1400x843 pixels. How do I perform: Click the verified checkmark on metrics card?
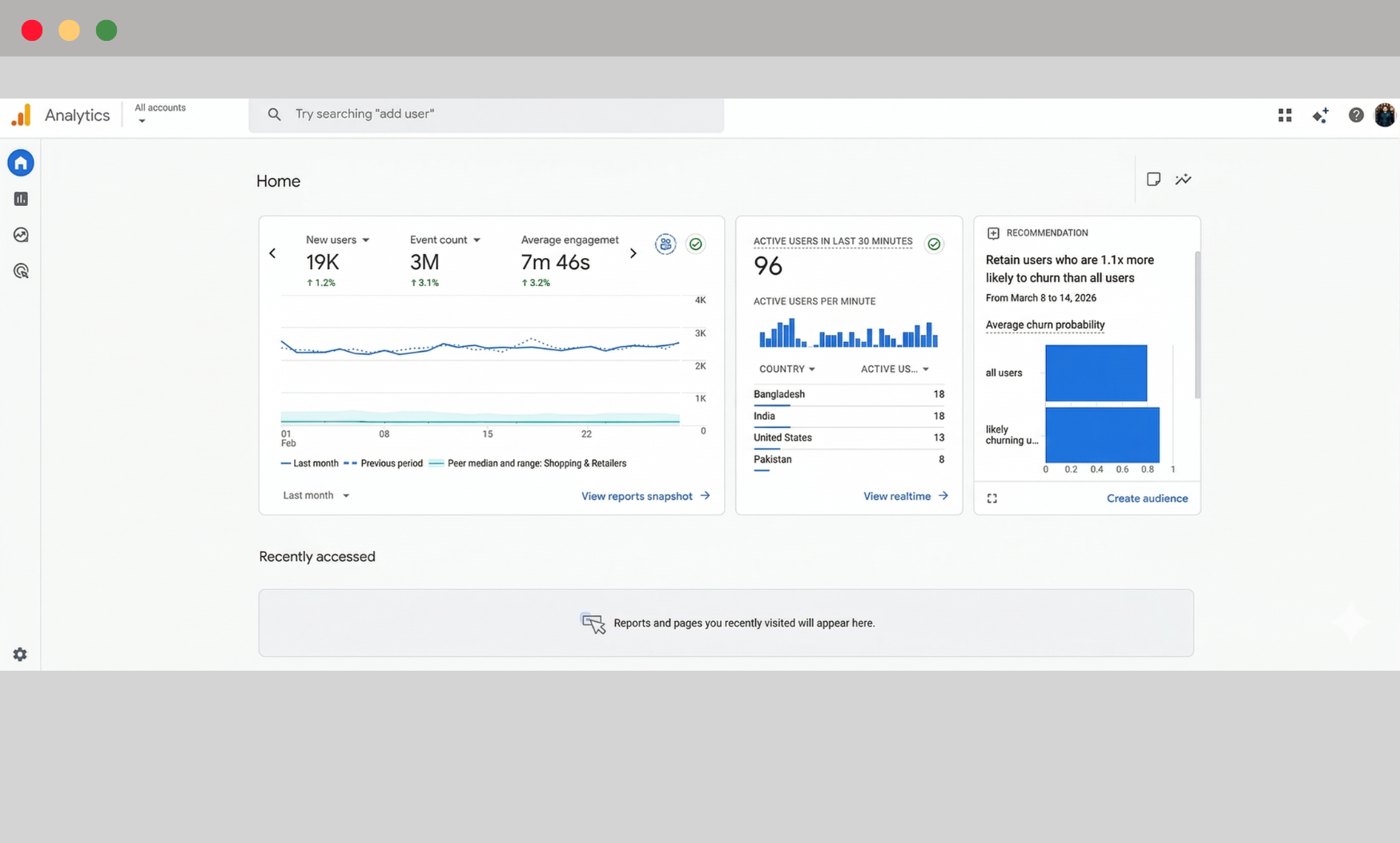(x=695, y=244)
